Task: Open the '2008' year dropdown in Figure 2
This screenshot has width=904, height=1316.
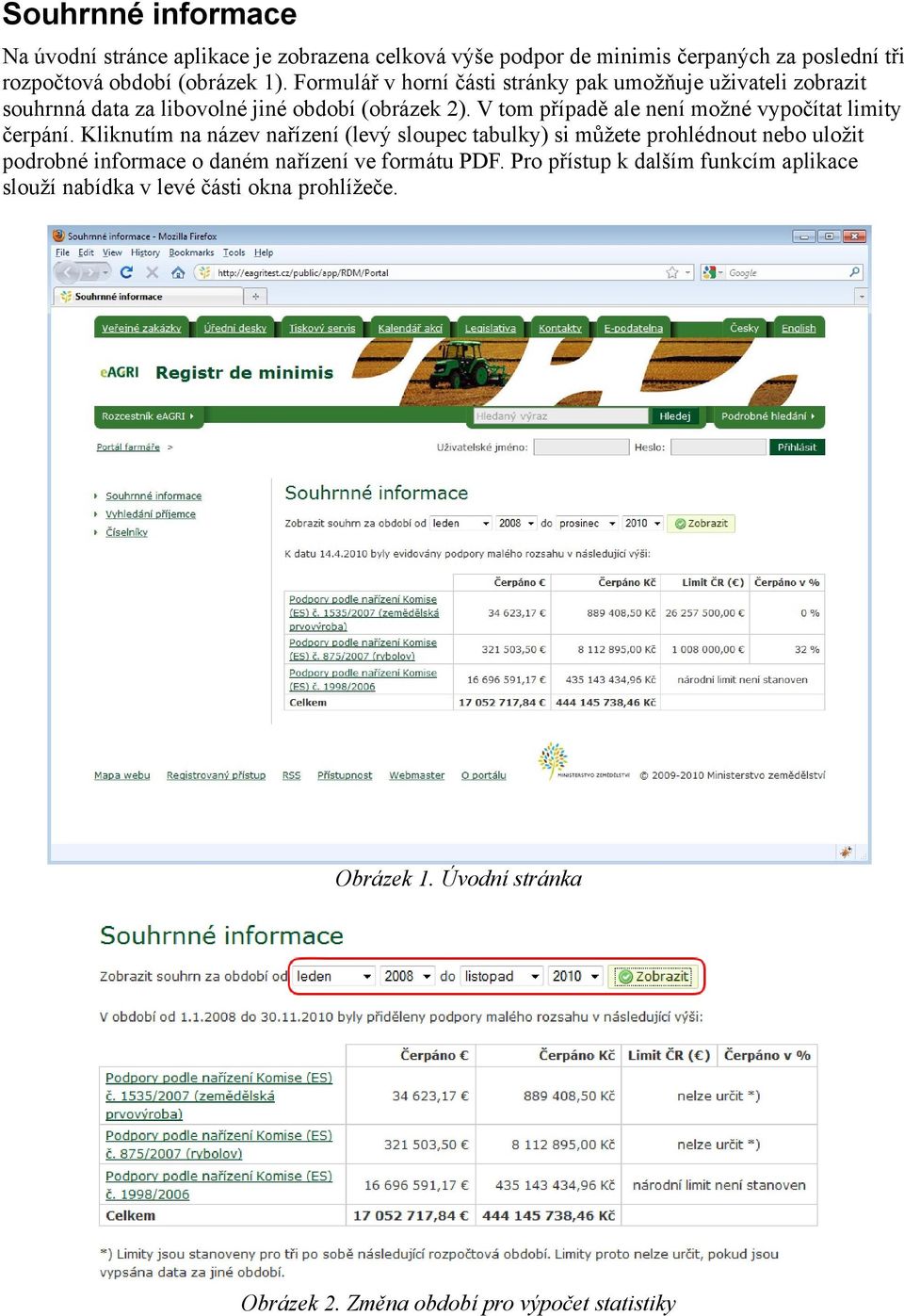Action: coord(407,976)
